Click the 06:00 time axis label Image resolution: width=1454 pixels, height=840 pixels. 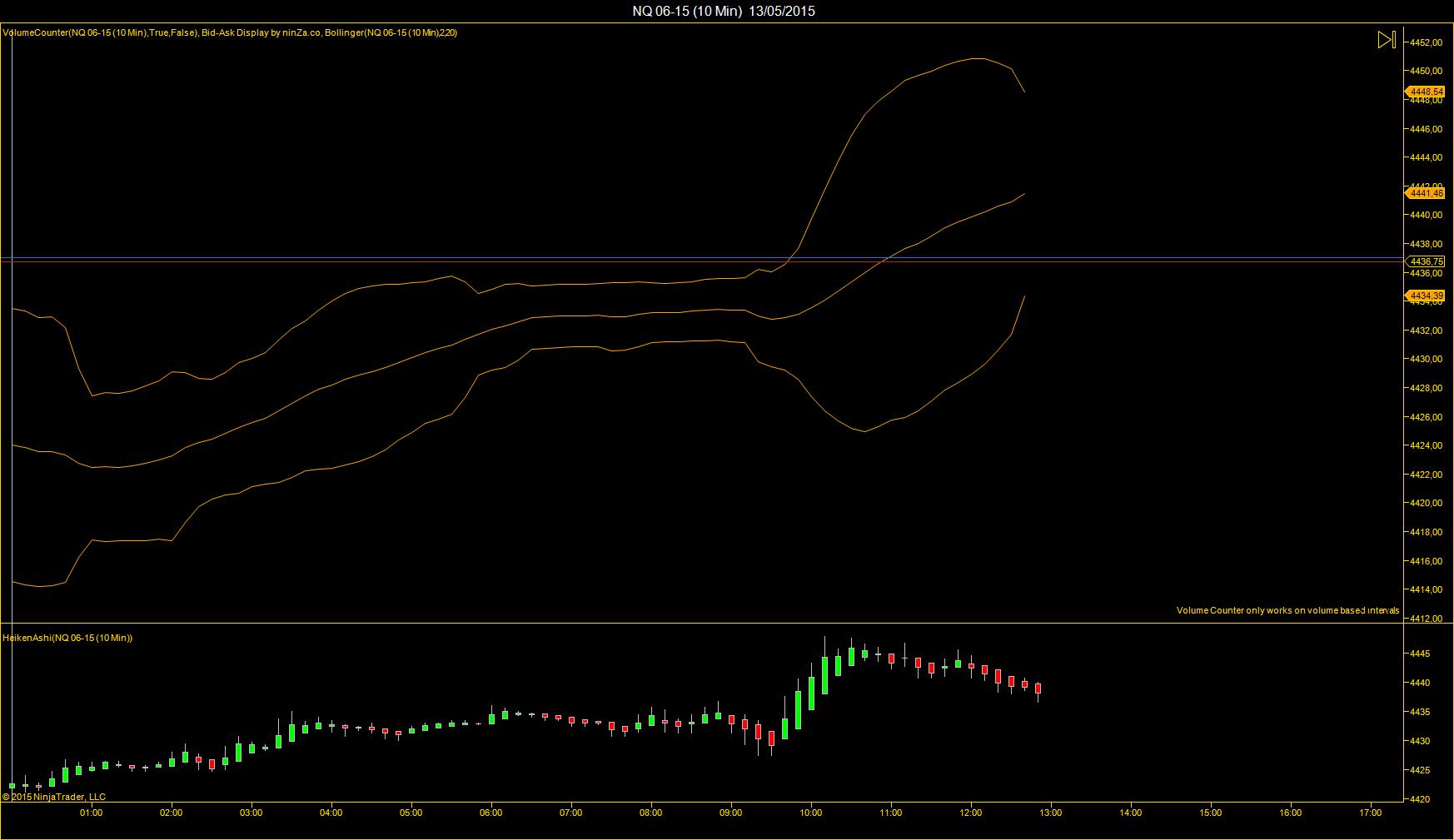[x=491, y=813]
